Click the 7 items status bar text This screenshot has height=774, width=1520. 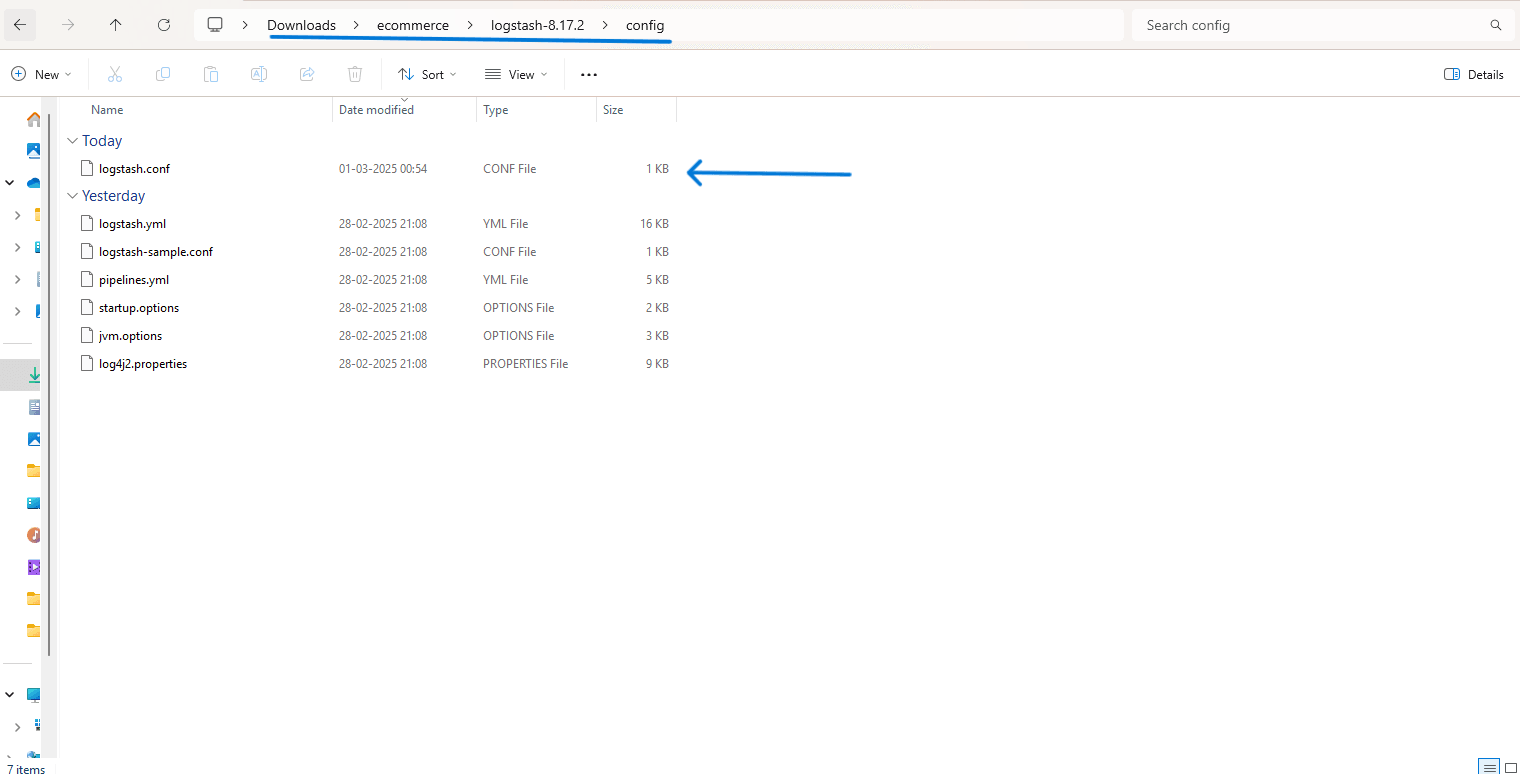pos(26,769)
